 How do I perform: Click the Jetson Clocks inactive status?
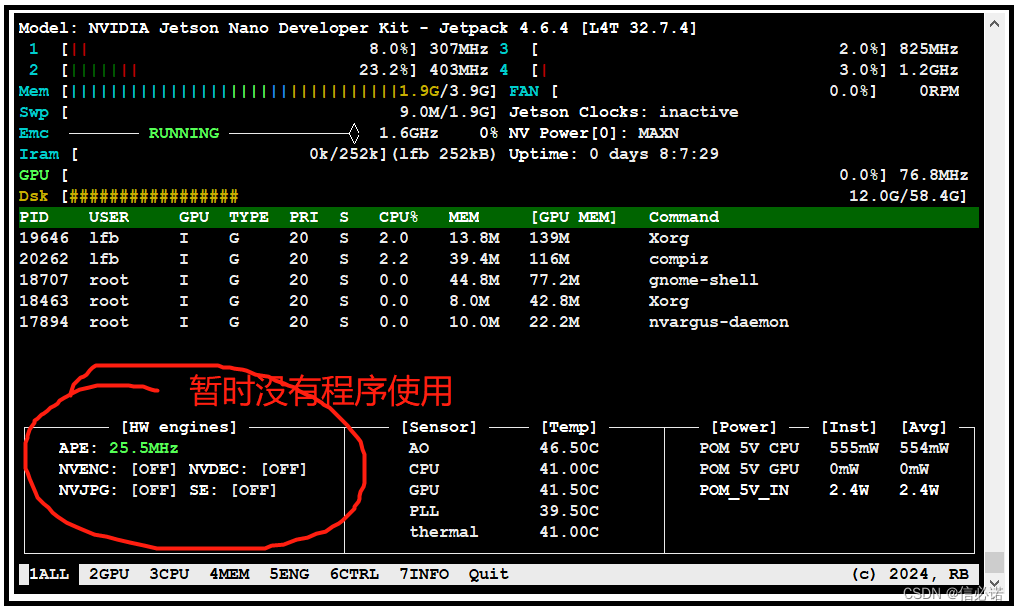pyautogui.click(x=624, y=112)
